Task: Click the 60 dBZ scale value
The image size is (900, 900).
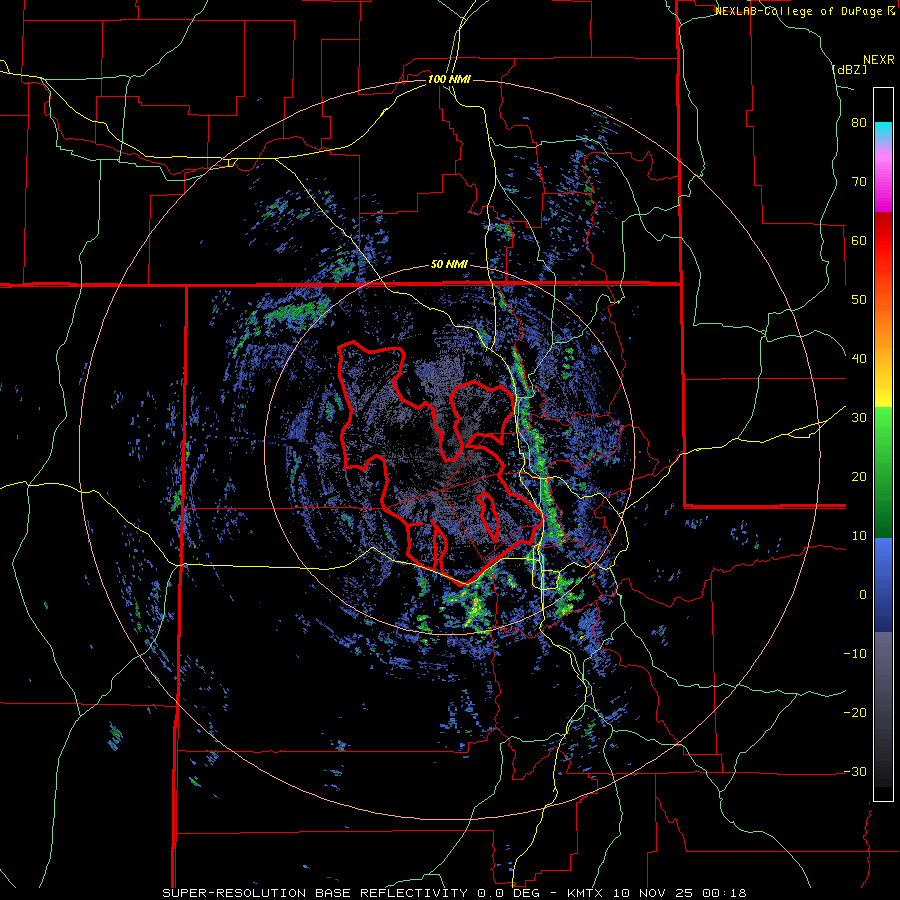Action: click(859, 240)
